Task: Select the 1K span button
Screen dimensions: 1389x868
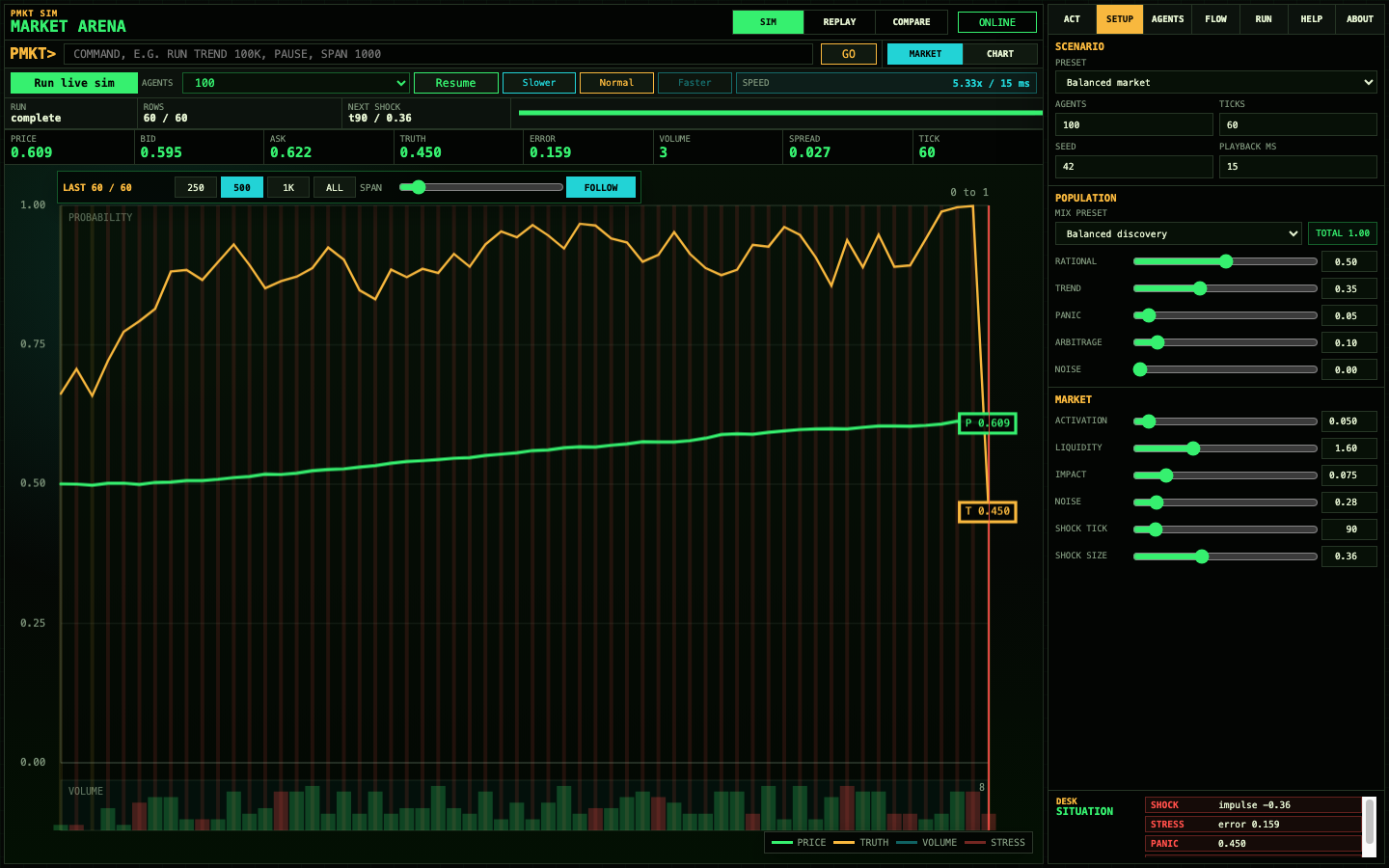Action: [288, 187]
